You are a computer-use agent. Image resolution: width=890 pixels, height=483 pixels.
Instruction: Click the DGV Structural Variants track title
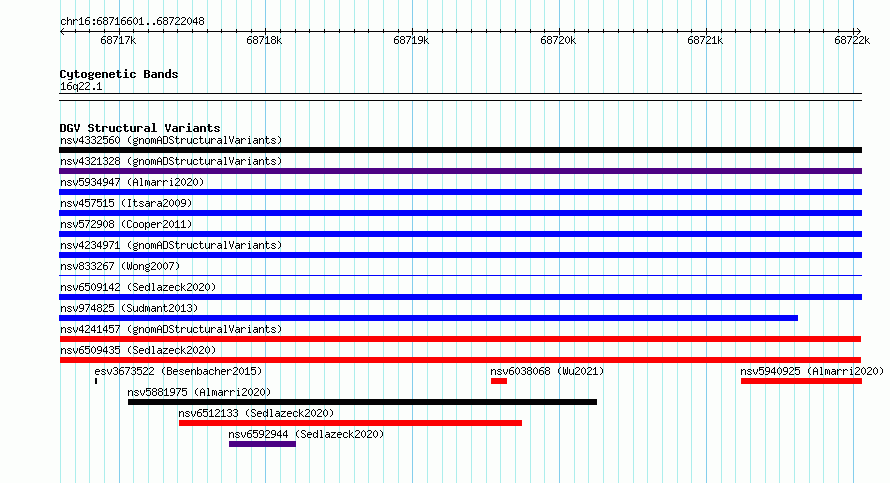[140, 128]
